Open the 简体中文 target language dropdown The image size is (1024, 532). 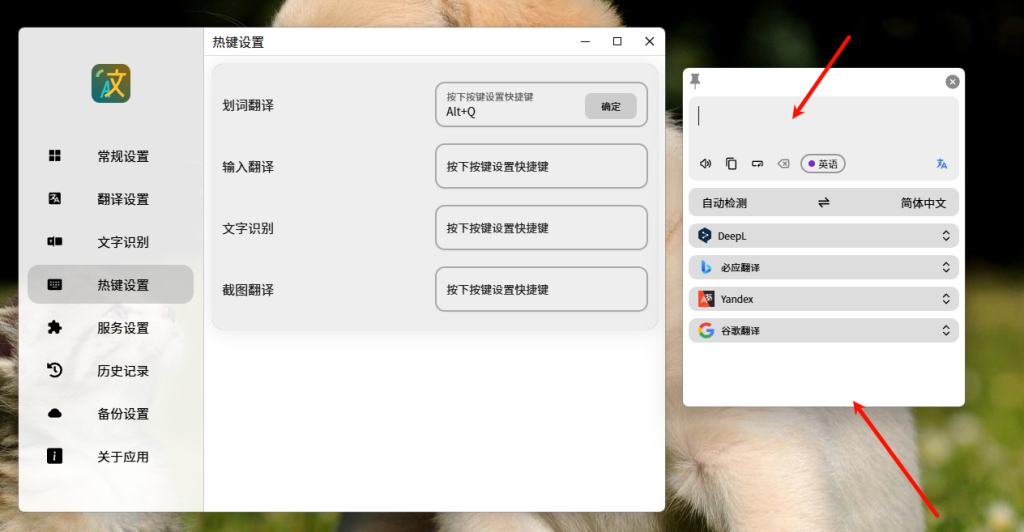click(x=923, y=203)
